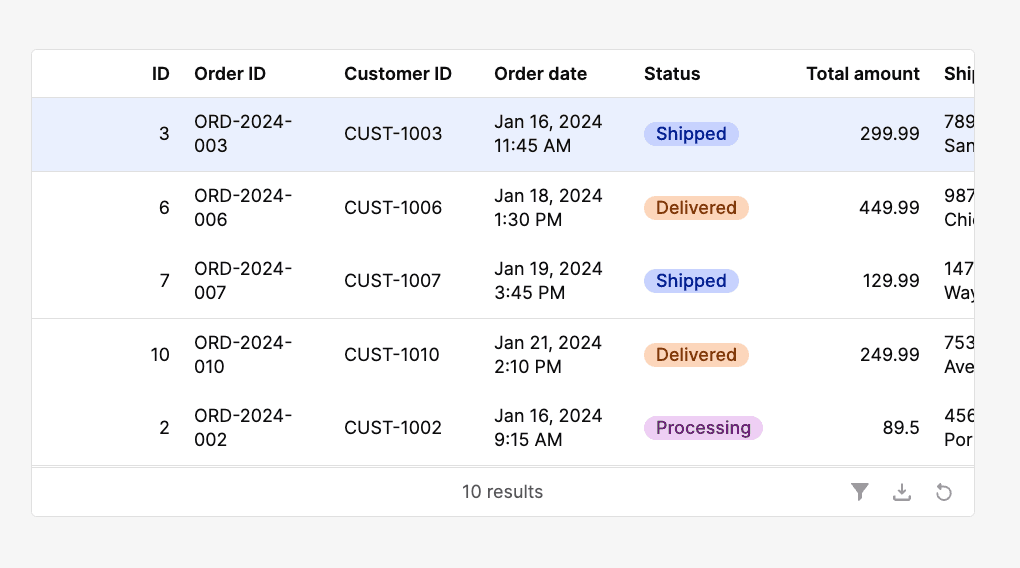Viewport: 1020px width, 568px height.
Task: Click the Processing status badge
Action: tap(703, 428)
